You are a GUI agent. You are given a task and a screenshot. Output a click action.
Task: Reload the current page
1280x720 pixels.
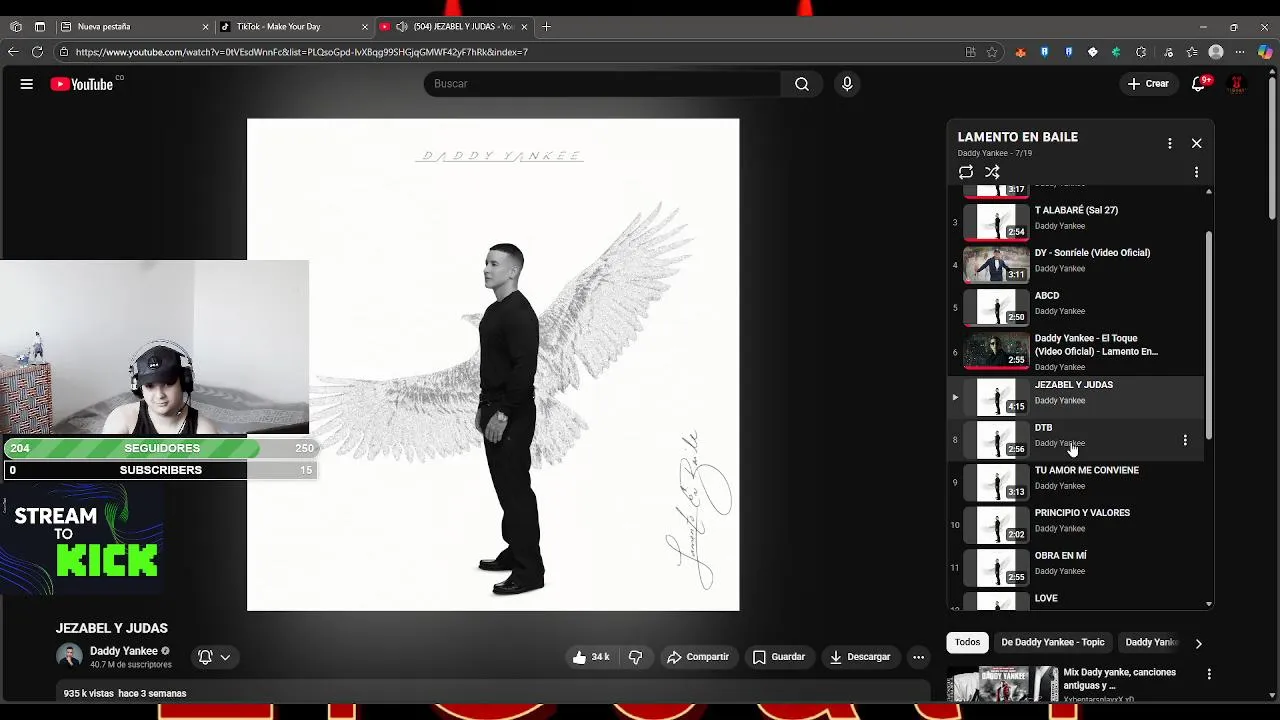point(38,52)
